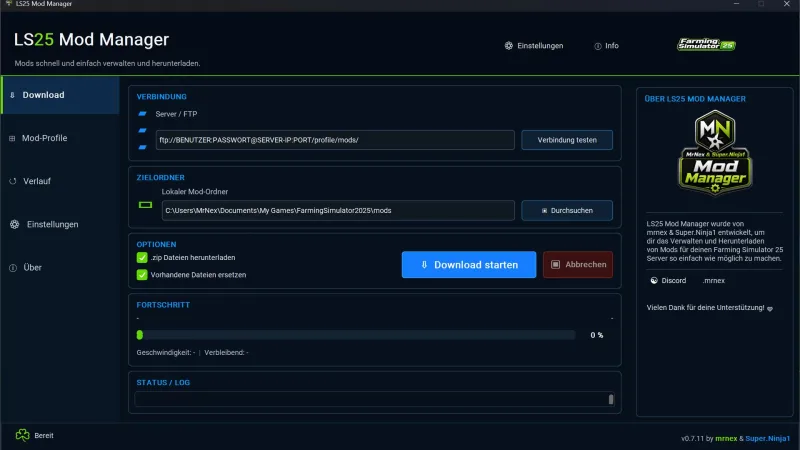Click the Farming Simulator 25 logo
The height and width of the screenshot is (450, 800).
706,45
